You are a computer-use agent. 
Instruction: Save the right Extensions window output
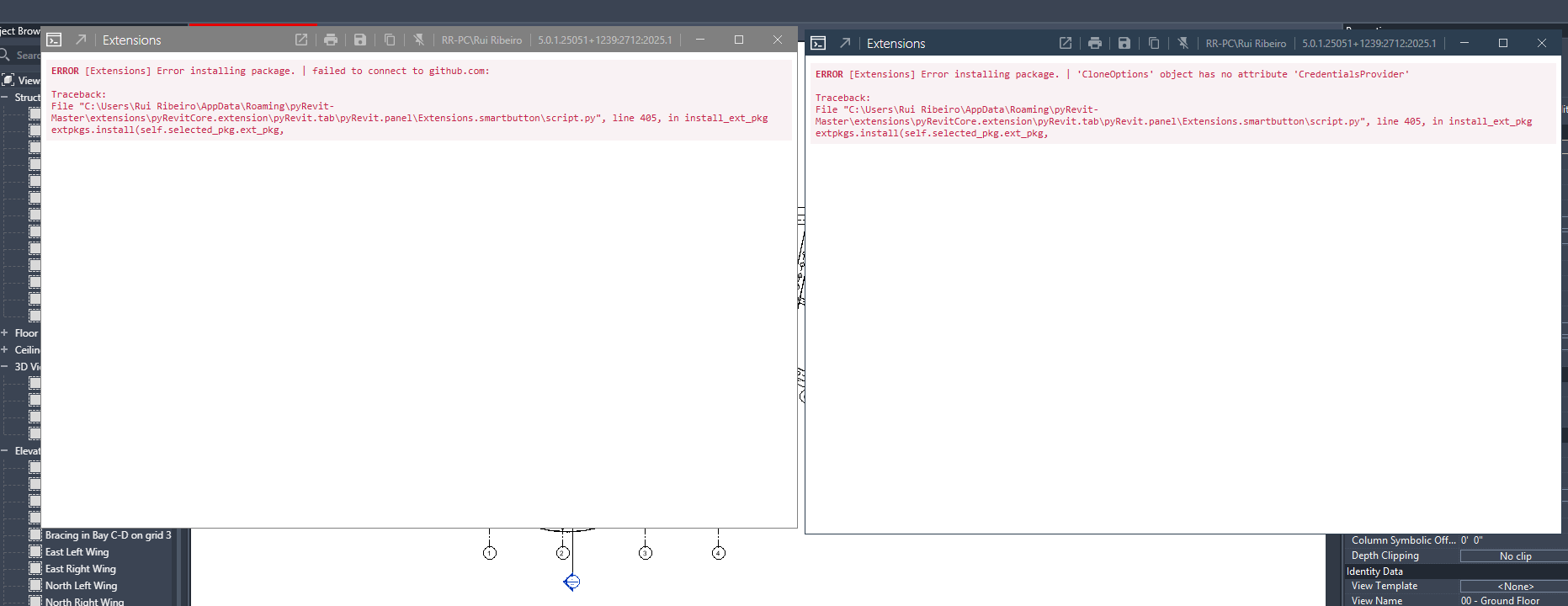point(1124,43)
